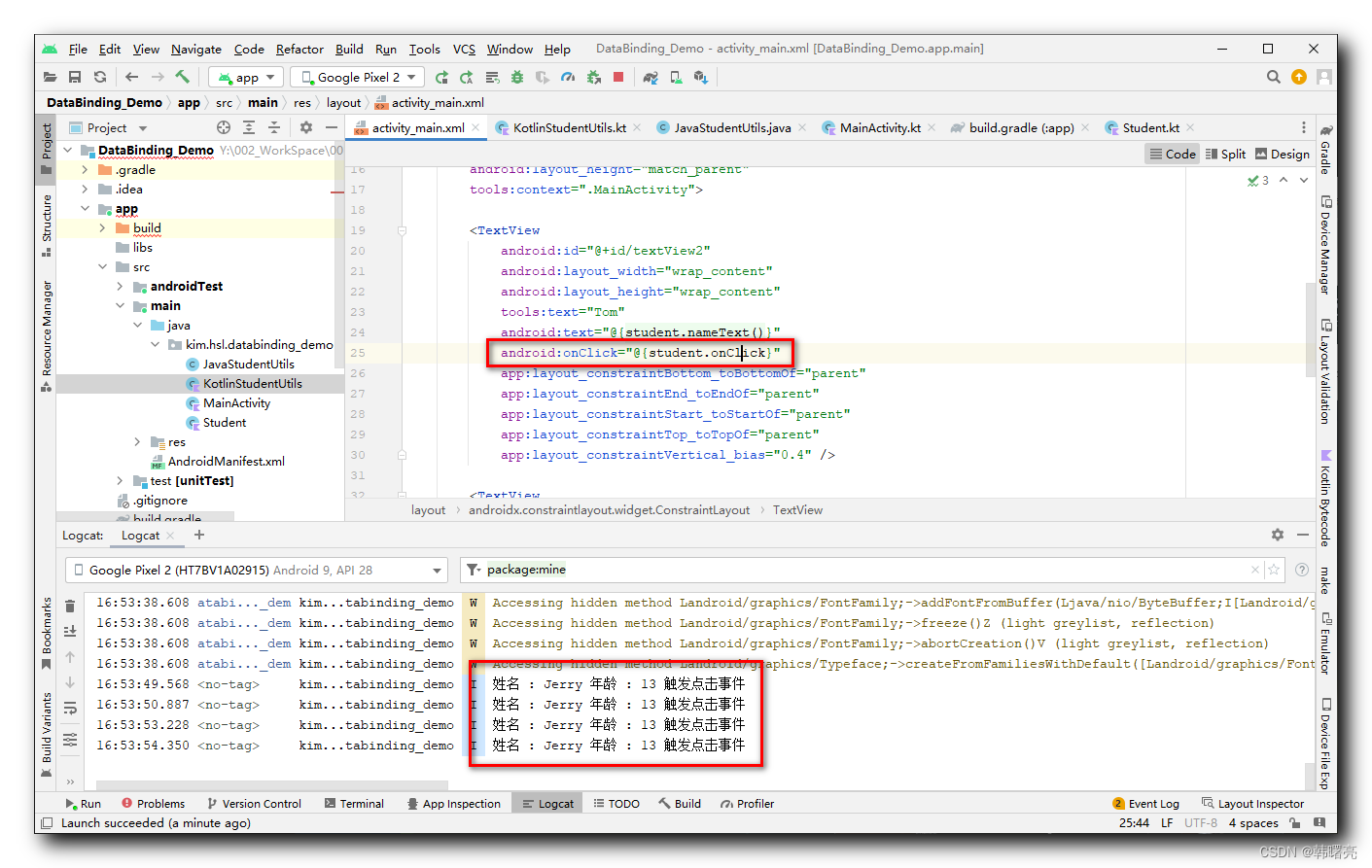Expand the androidTest folder

point(120,286)
